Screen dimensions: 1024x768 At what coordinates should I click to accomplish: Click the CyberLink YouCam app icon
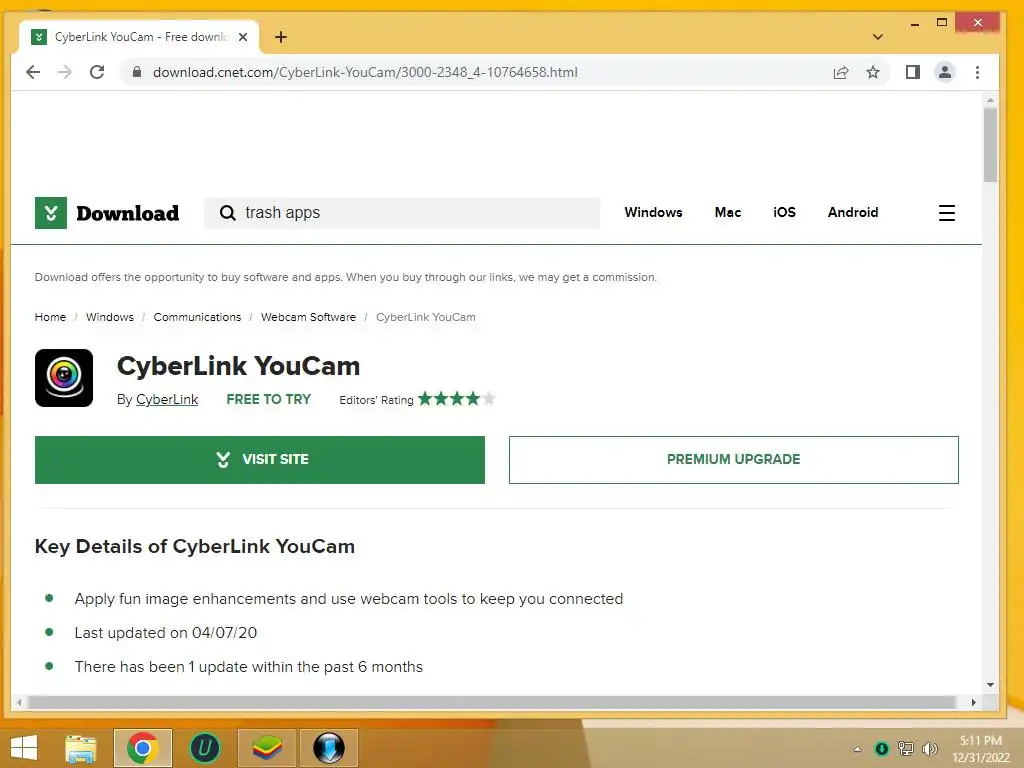(x=64, y=378)
